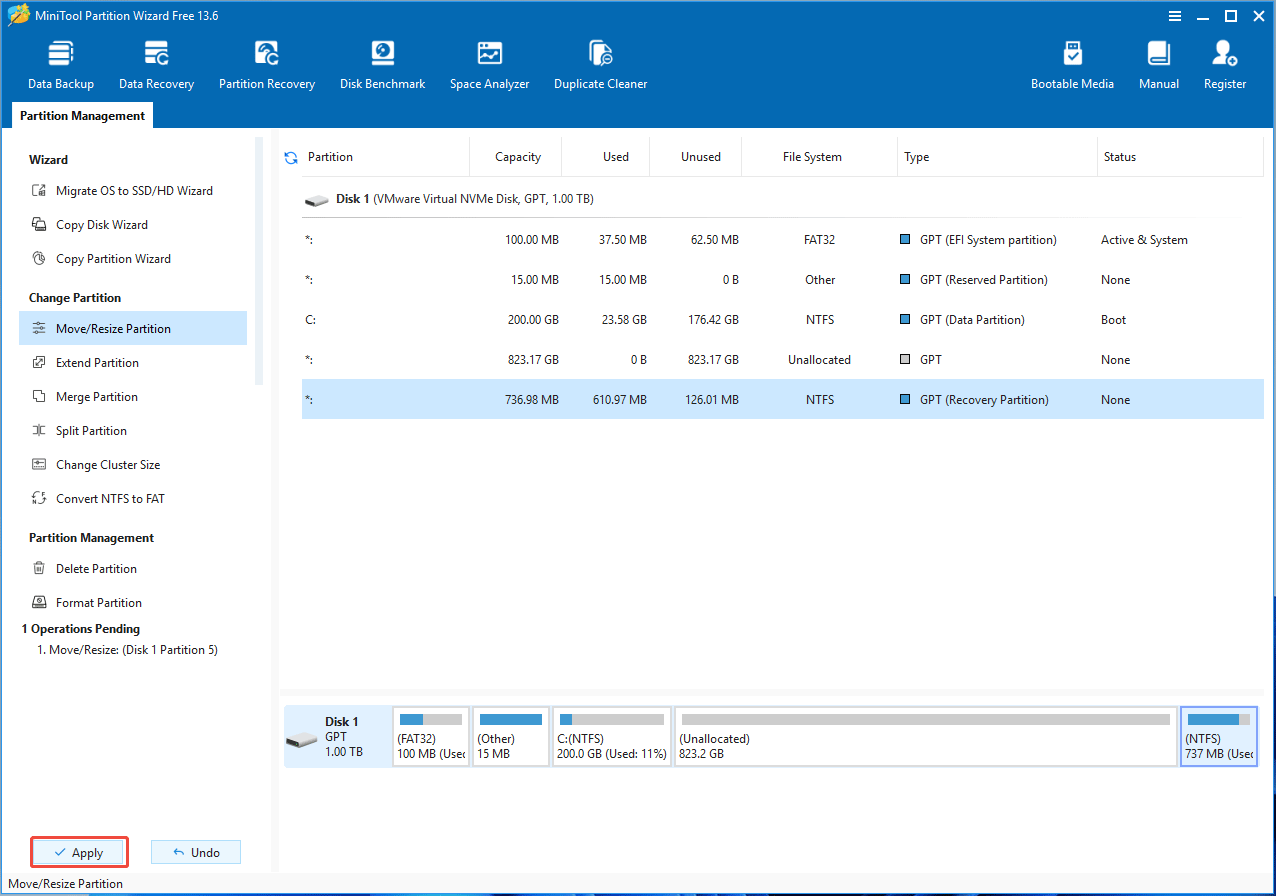The width and height of the screenshot is (1276, 896).
Task: Refresh the partition list
Action: point(290,156)
